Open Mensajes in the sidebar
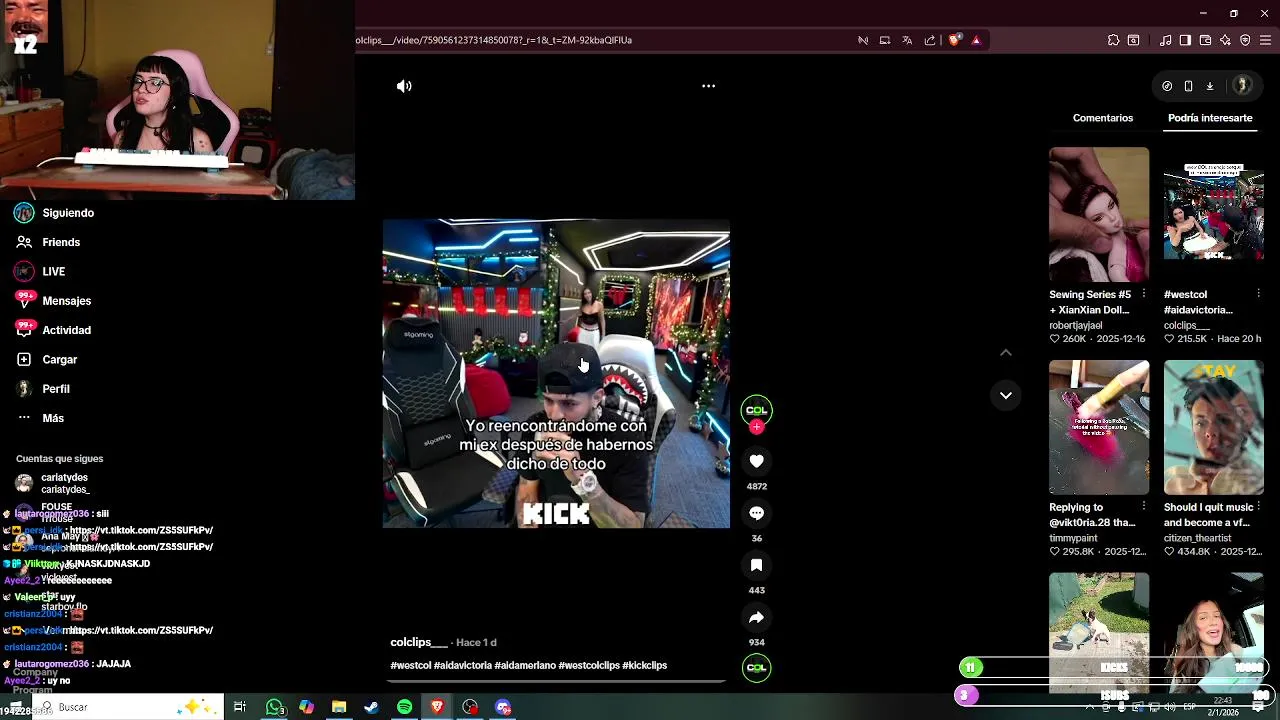This screenshot has height=720, width=1280. [x=53, y=300]
